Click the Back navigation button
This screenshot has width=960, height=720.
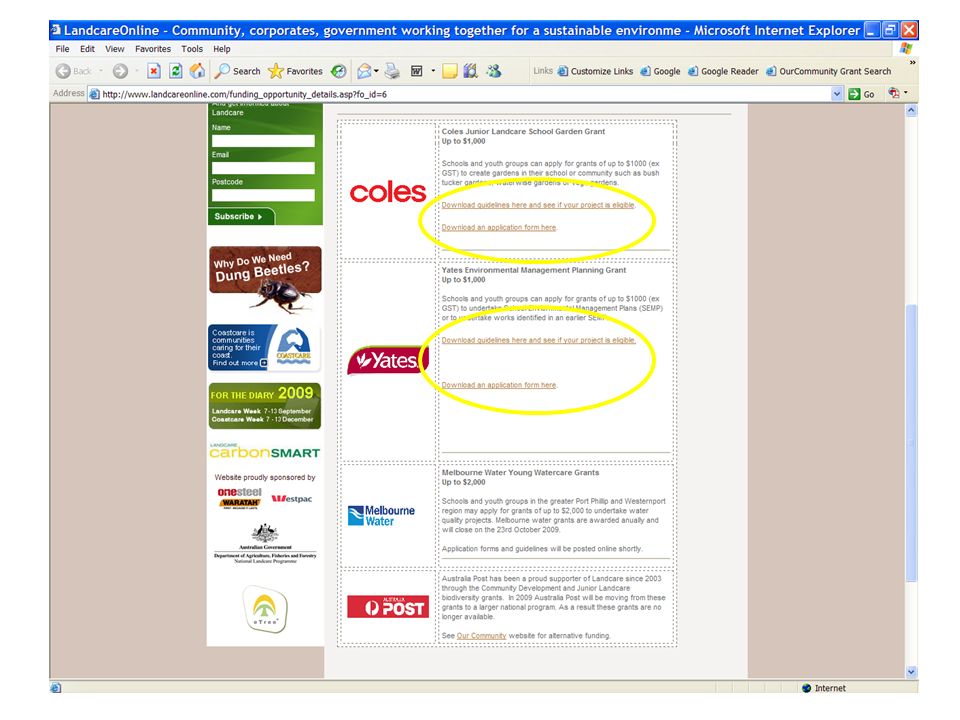[73, 71]
